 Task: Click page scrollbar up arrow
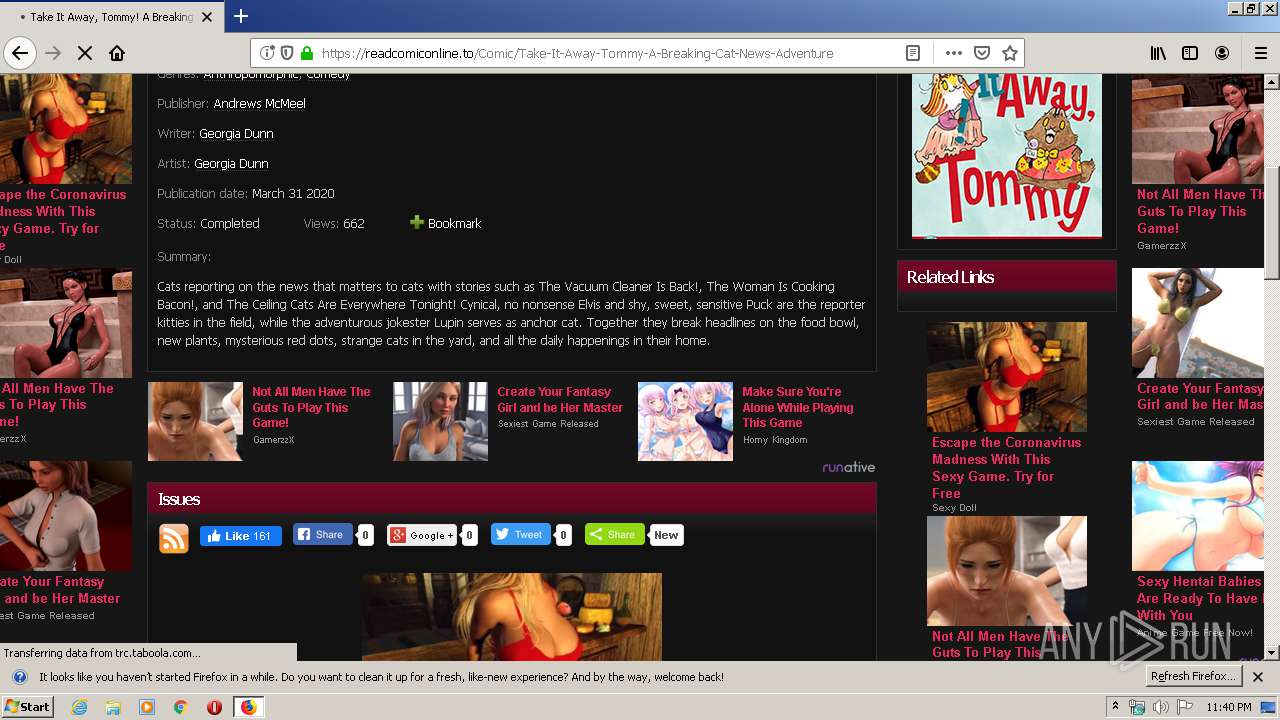1271,82
